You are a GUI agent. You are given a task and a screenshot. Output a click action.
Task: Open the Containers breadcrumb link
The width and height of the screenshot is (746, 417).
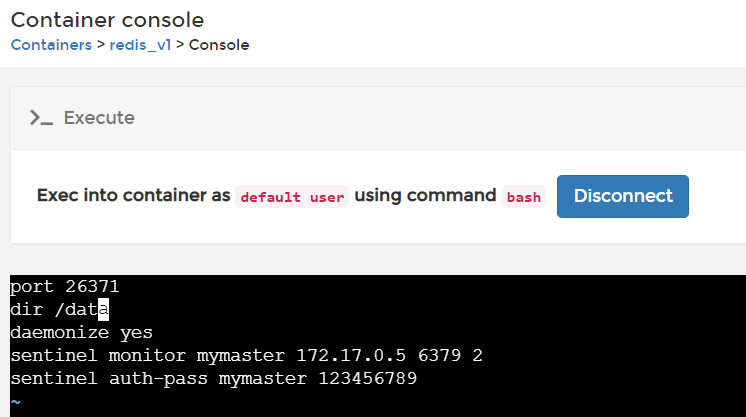tap(51, 45)
